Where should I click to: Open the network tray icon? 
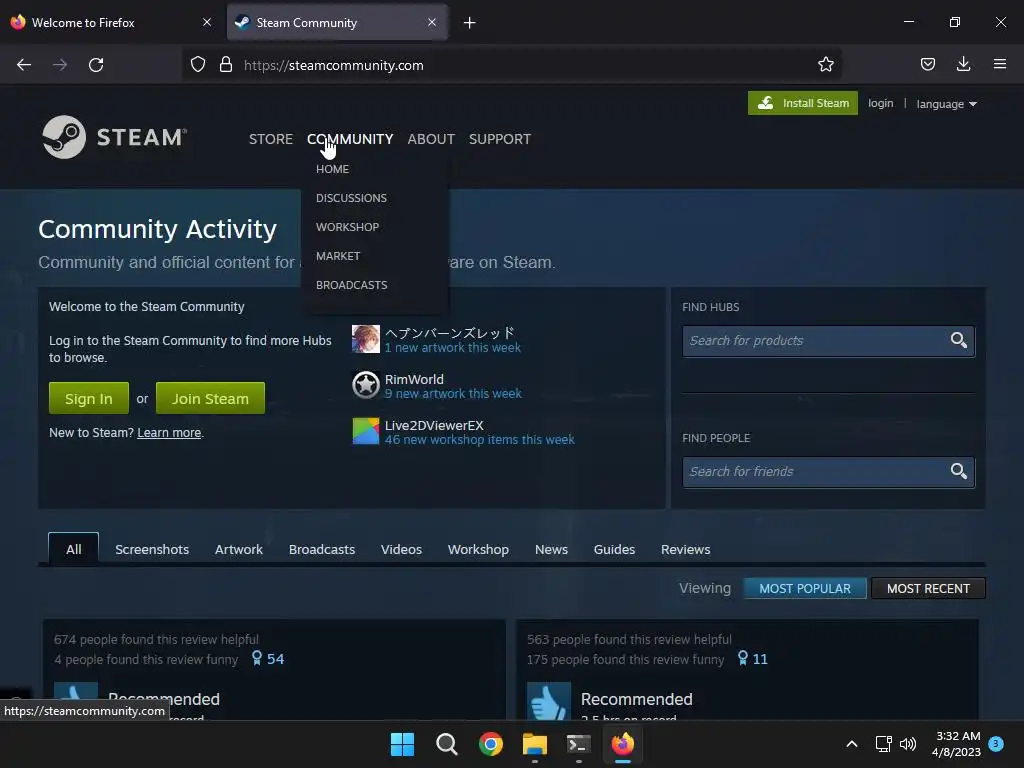pos(883,744)
